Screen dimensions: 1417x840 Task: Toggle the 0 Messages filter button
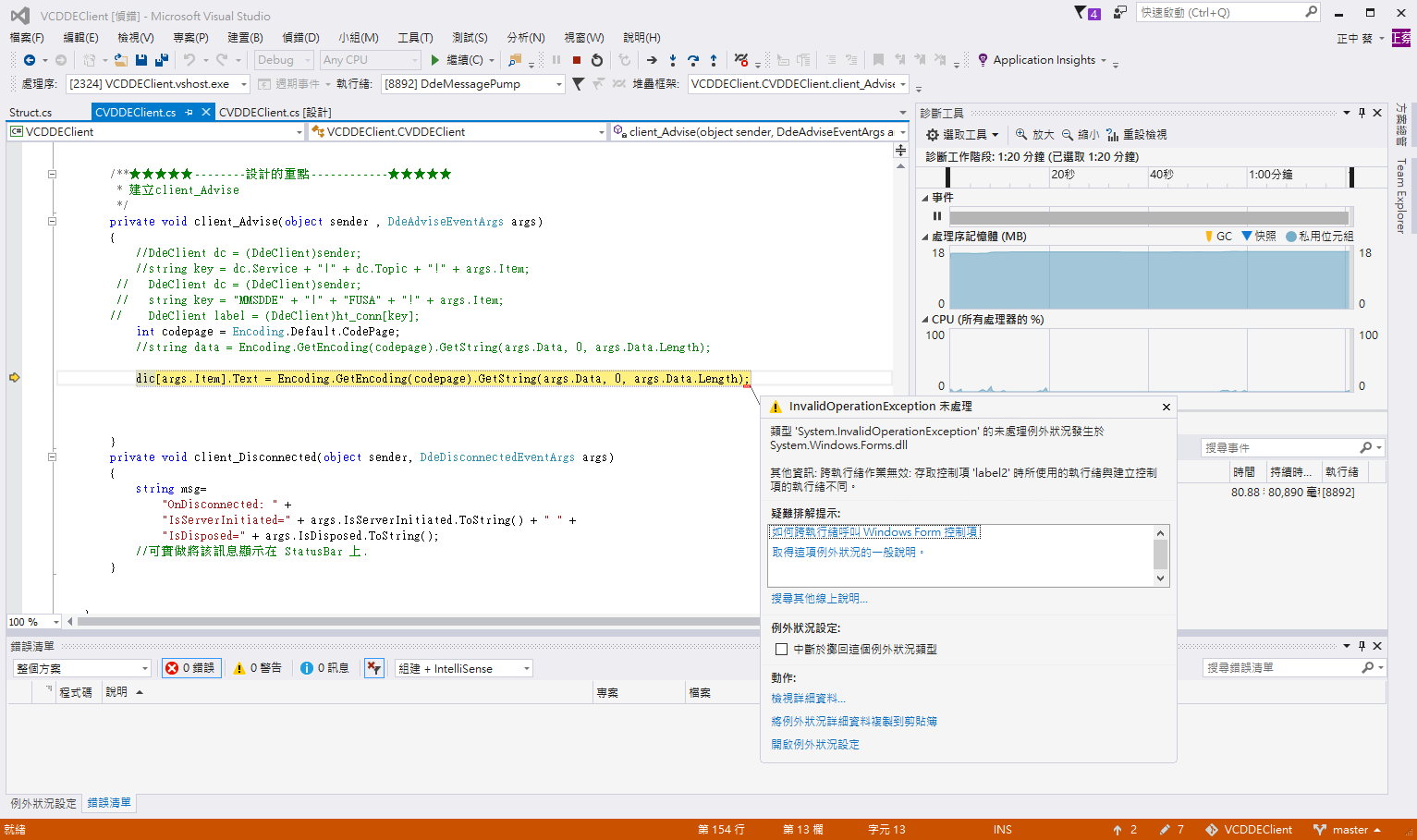point(324,668)
